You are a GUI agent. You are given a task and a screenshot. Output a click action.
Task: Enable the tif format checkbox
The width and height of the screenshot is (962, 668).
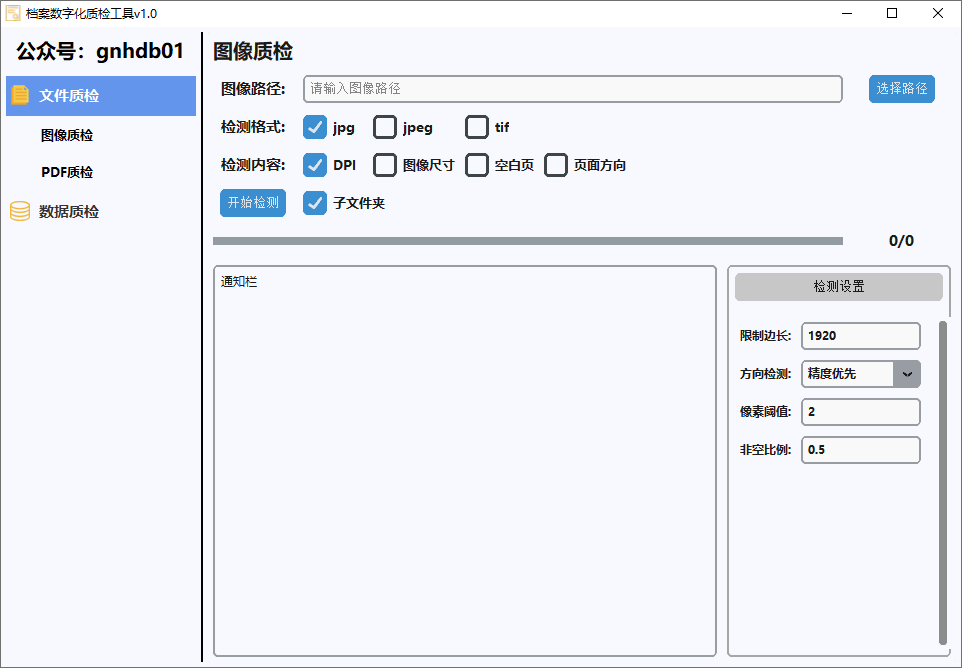pyautogui.click(x=476, y=127)
